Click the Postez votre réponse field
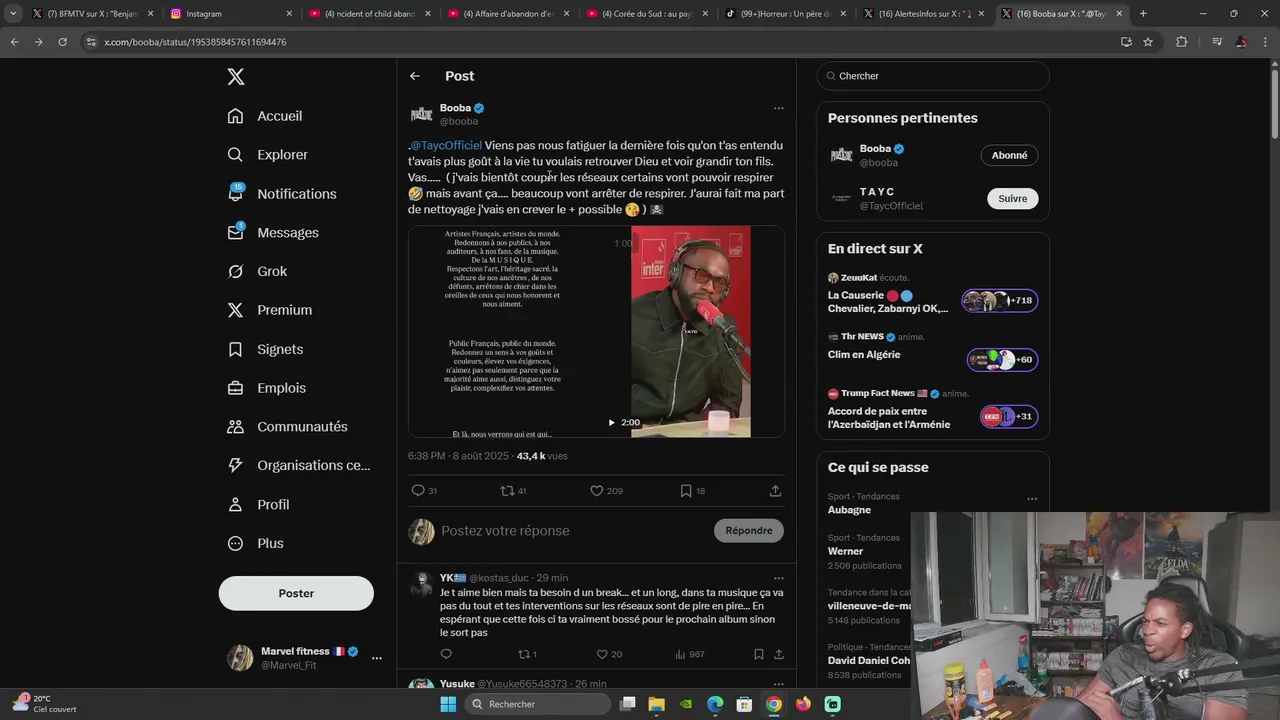 [572, 531]
